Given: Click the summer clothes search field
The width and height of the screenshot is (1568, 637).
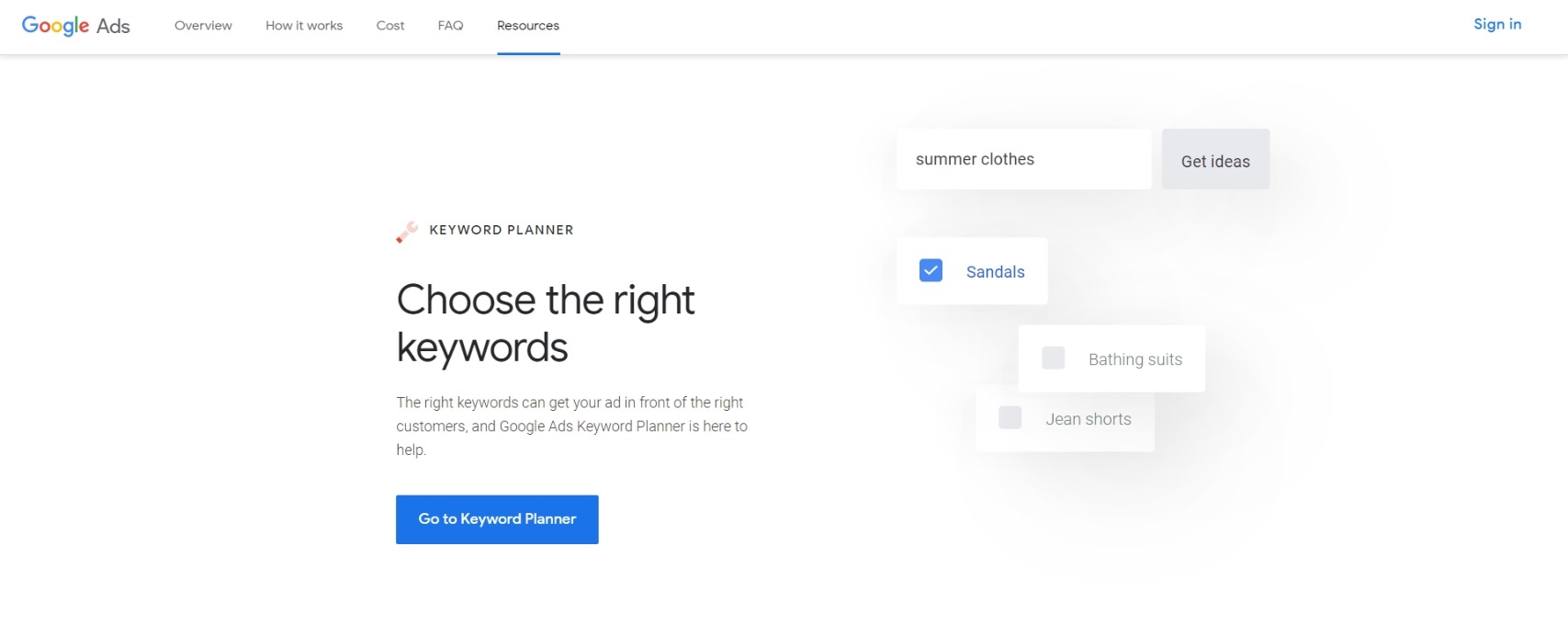Looking at the screenshot, I should click(x=1023, y=159).
